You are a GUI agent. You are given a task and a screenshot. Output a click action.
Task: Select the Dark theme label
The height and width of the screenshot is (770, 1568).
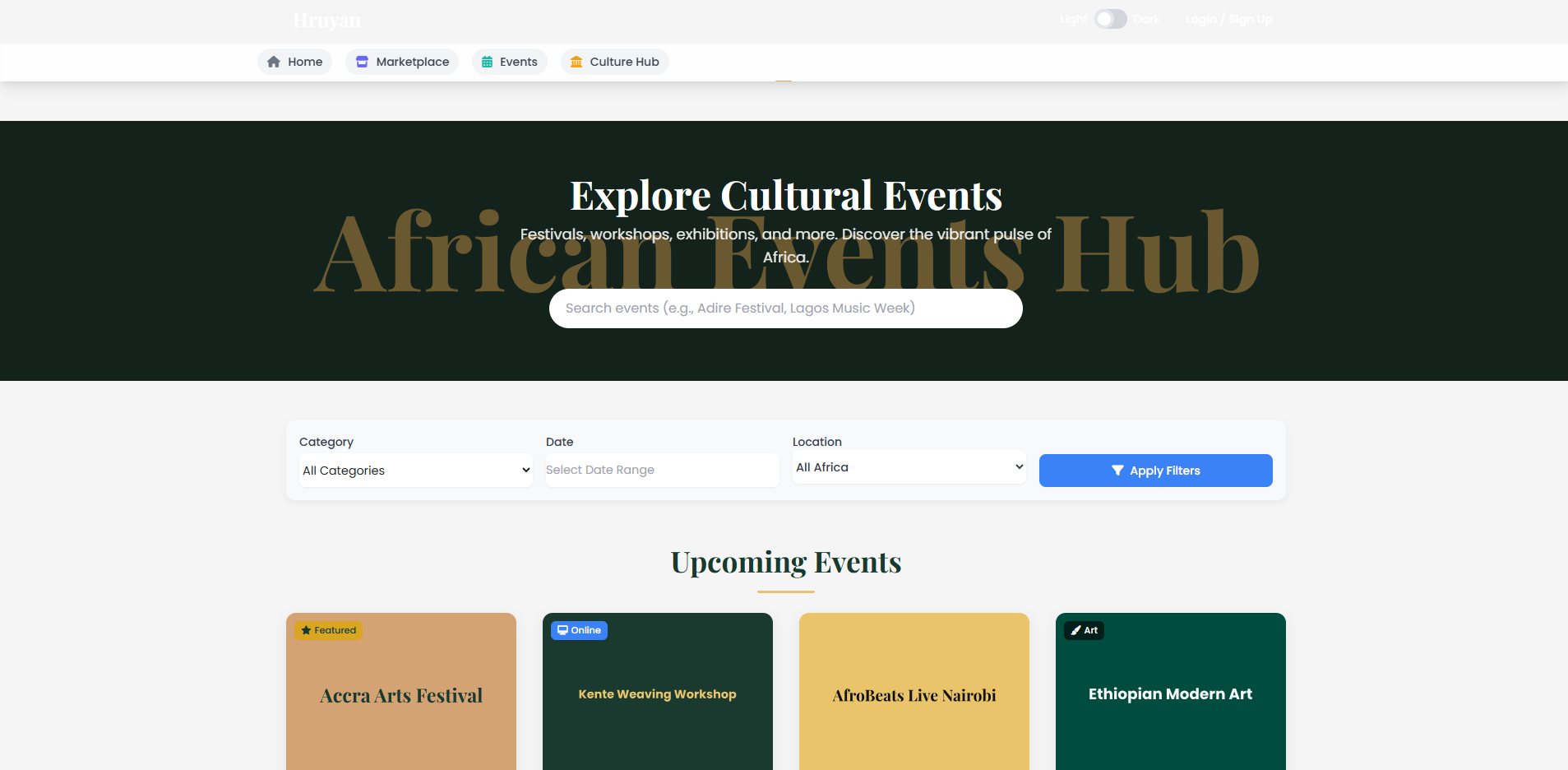click(x=1146, y=19)
